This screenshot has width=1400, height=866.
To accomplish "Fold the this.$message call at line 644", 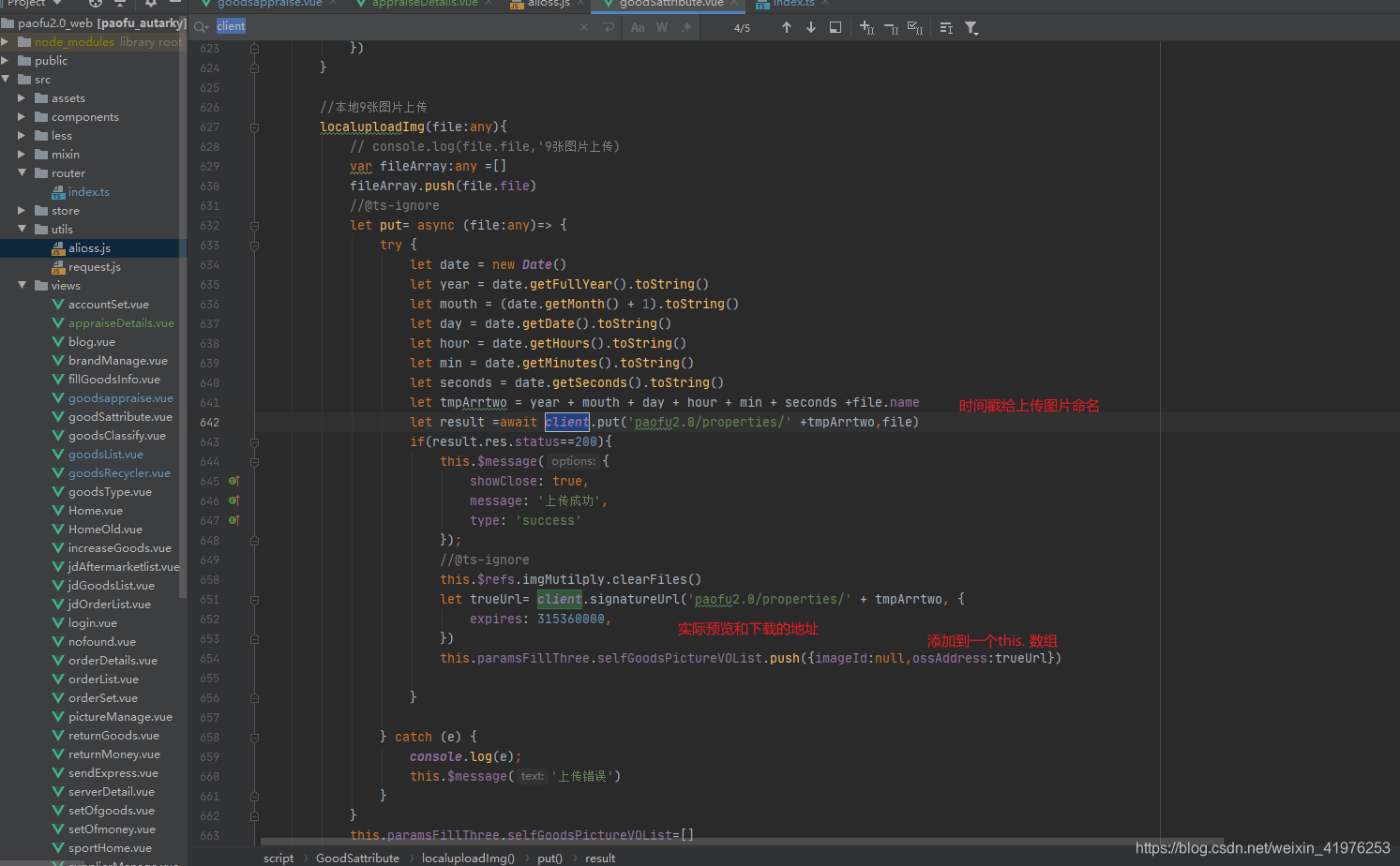I will [x=254, y=461].
